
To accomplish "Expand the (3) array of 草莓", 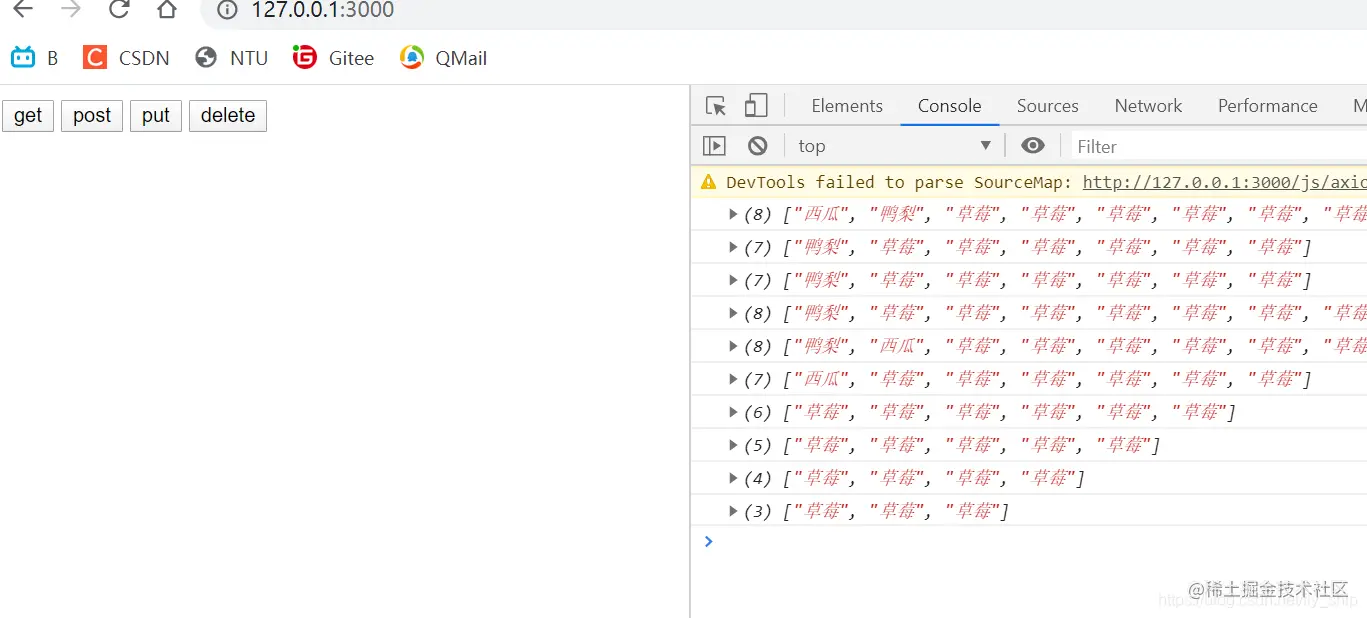I will (x=733, y=511).
